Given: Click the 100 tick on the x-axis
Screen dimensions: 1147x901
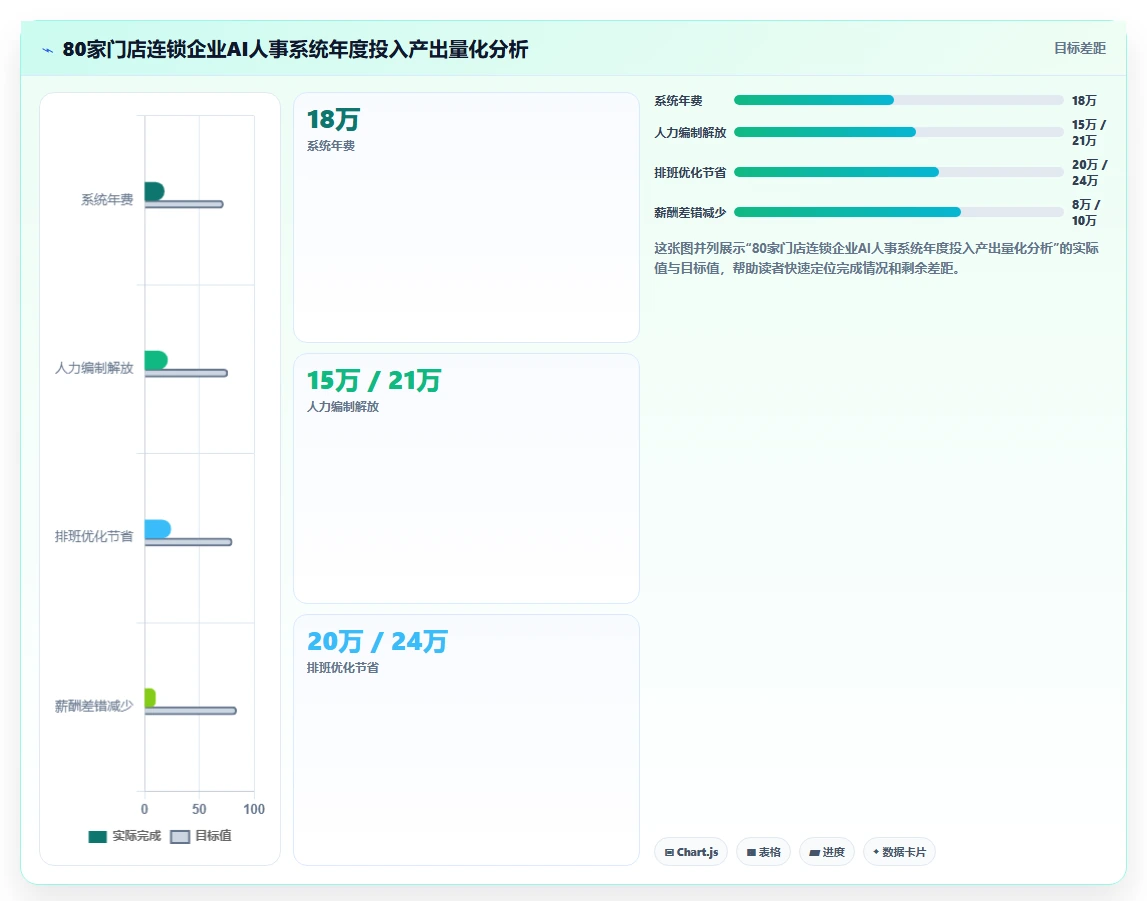Looking at the screenshot, I should [254, 810].
